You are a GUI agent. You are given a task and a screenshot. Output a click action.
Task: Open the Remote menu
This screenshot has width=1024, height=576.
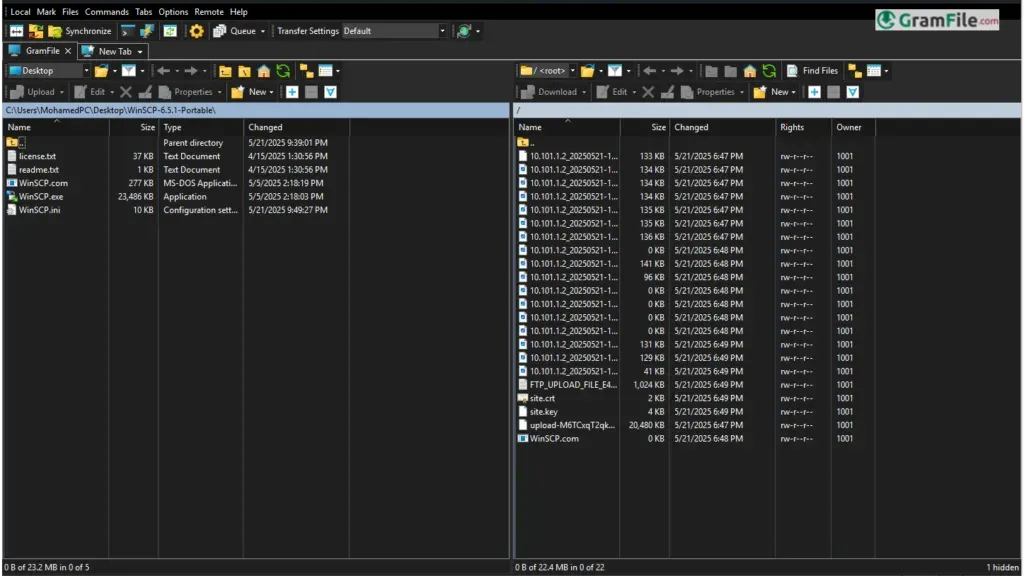[209, 12]
